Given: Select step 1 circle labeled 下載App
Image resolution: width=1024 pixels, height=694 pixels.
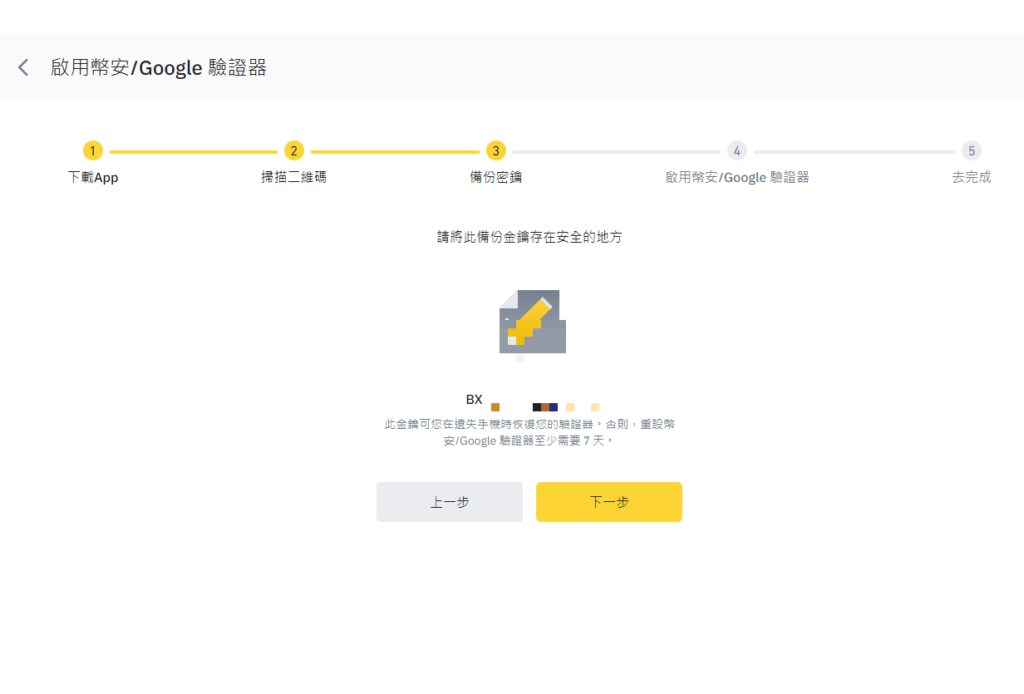Looking at the screenshot, I should click(93, 150).
